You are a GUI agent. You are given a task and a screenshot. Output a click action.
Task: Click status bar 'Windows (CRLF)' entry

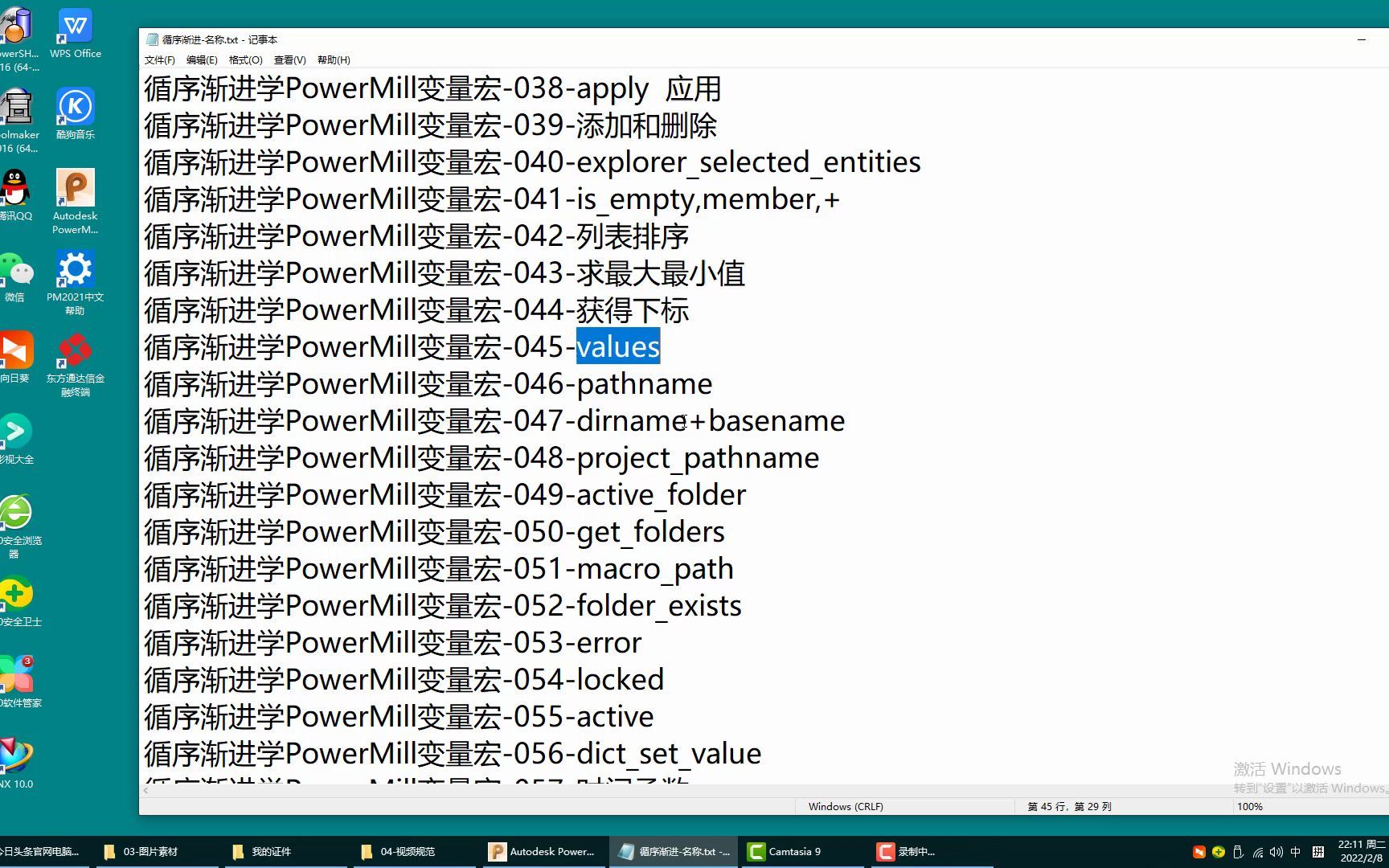[846, 806]
